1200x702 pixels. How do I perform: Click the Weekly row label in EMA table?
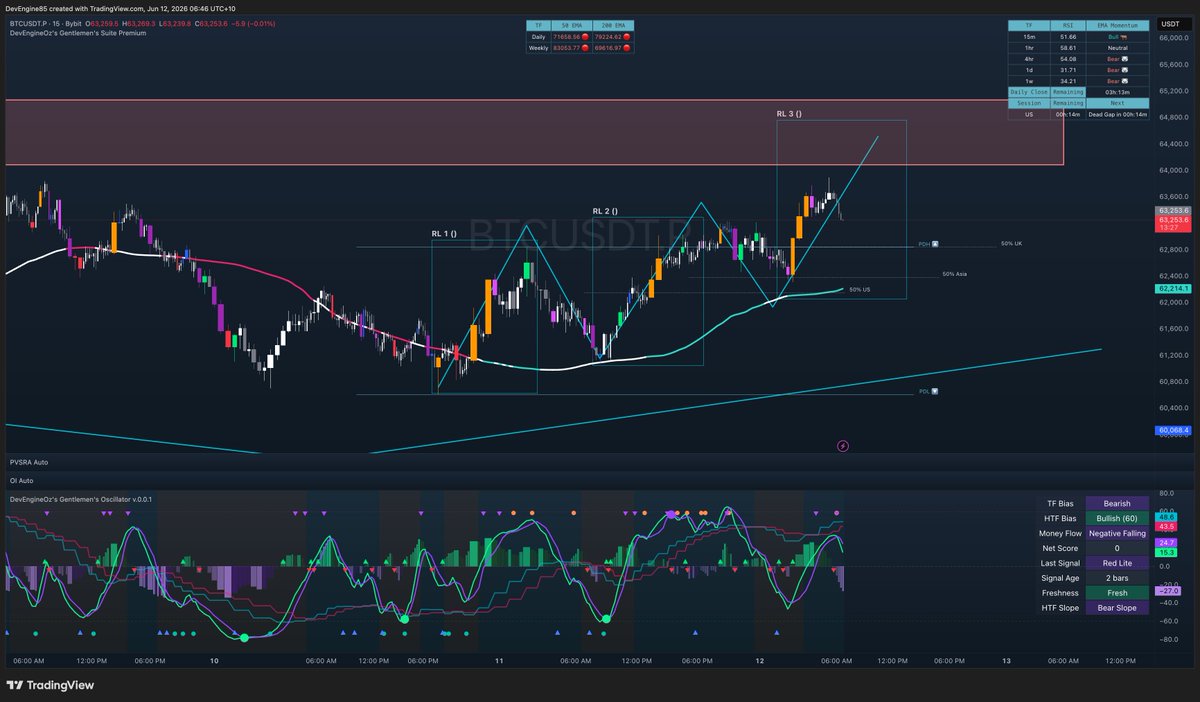coord(538,47)
